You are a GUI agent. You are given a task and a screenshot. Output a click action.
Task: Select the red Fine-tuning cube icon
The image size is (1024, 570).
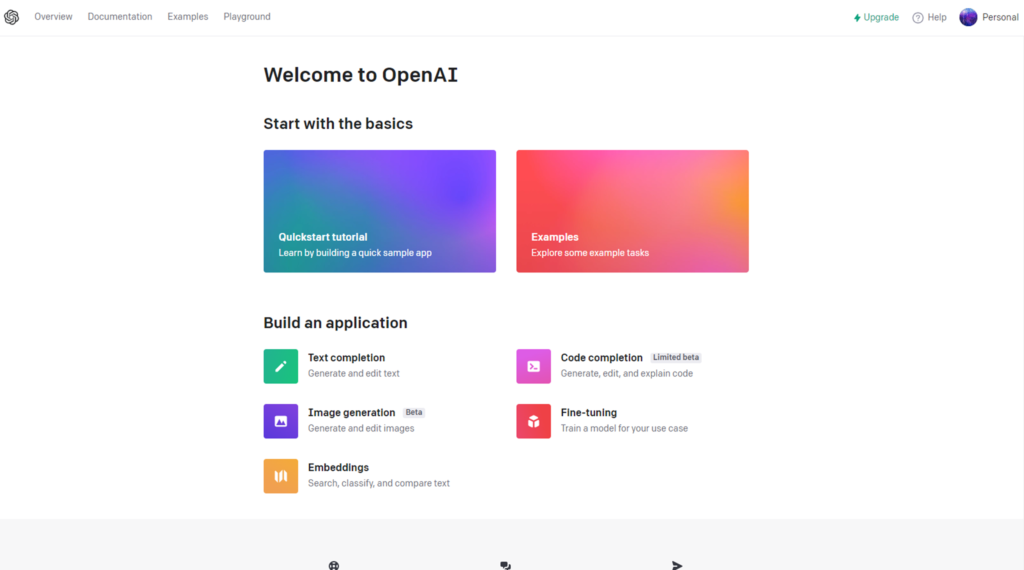click(x=534, y=421)
